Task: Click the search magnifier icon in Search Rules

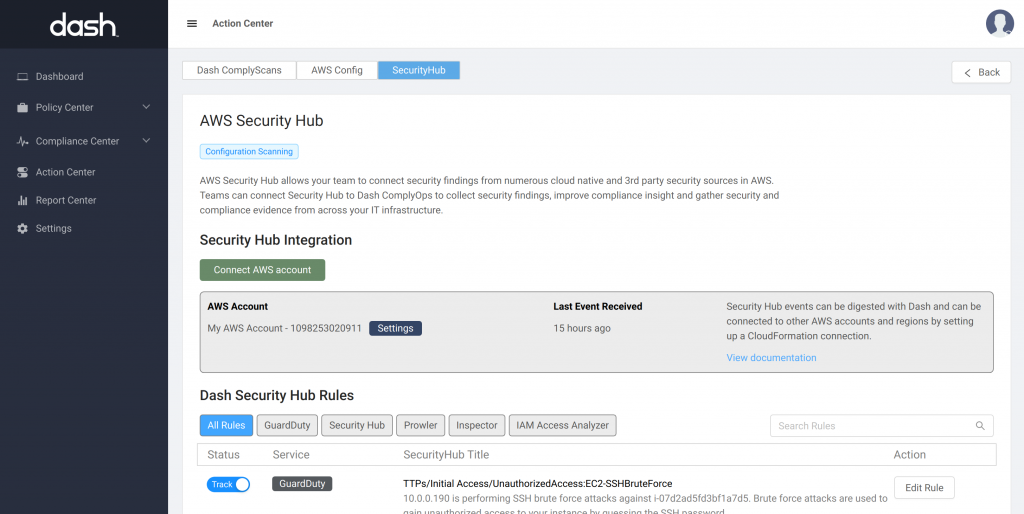Action: (x=980, y=426)
